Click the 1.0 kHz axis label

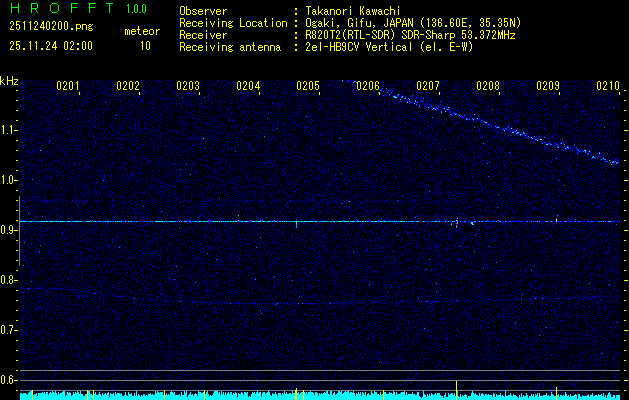pyautogui.click(x=8, y=181)
